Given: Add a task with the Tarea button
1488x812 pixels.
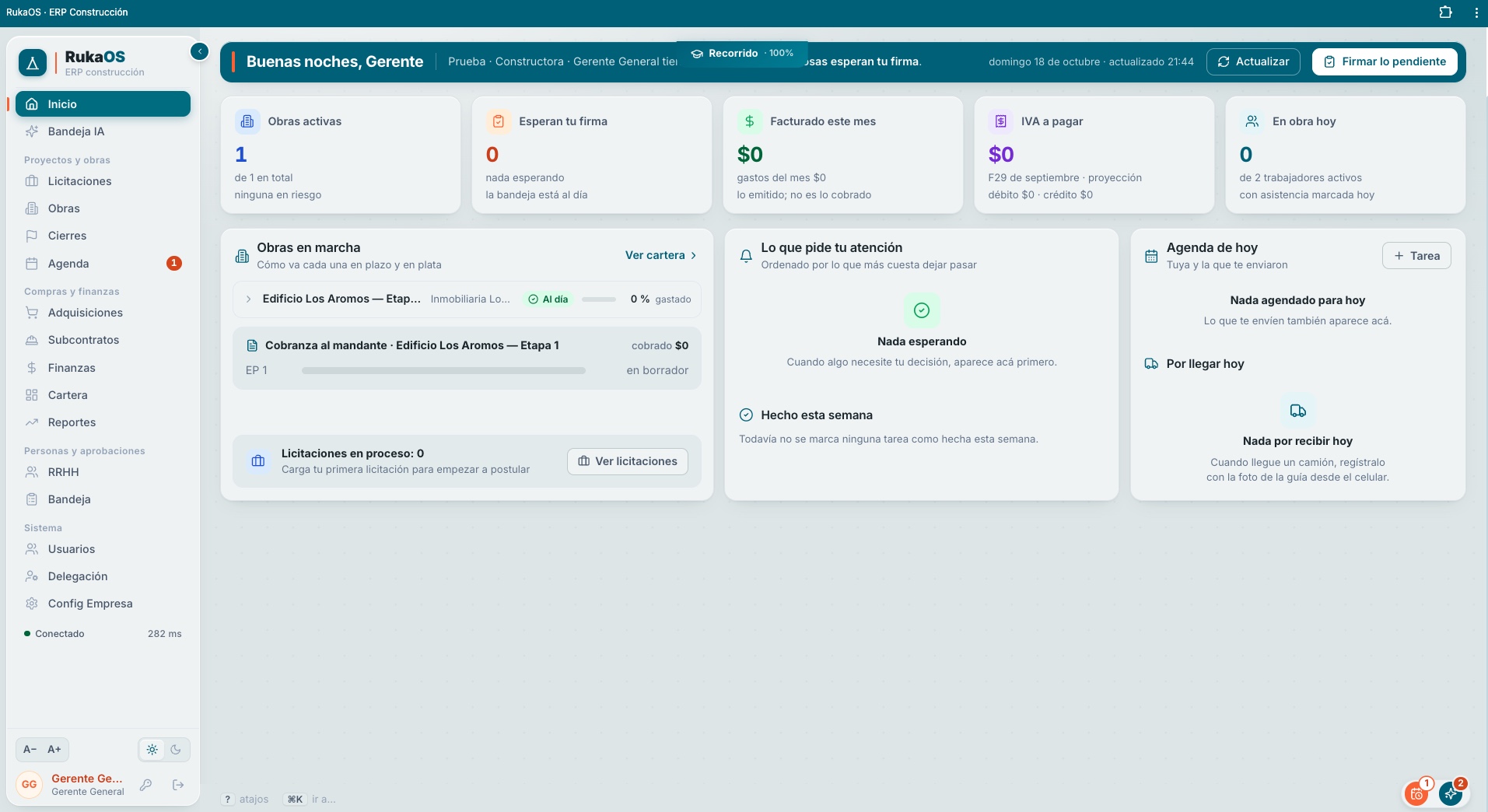Looking at the screenshot, I should 1416,256.
